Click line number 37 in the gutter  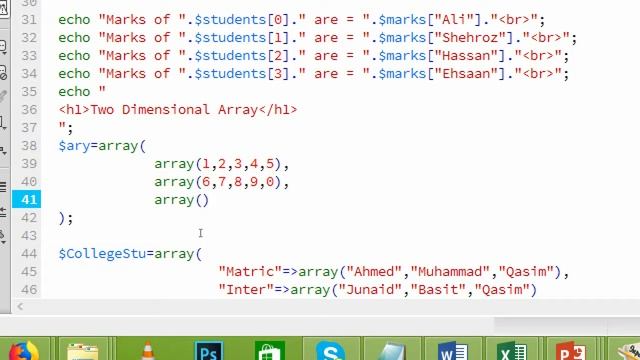tap(29, 127)
